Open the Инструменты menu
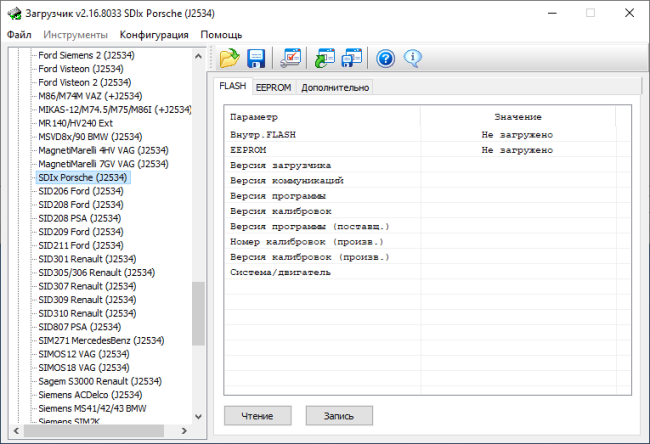 coord(75,35)
